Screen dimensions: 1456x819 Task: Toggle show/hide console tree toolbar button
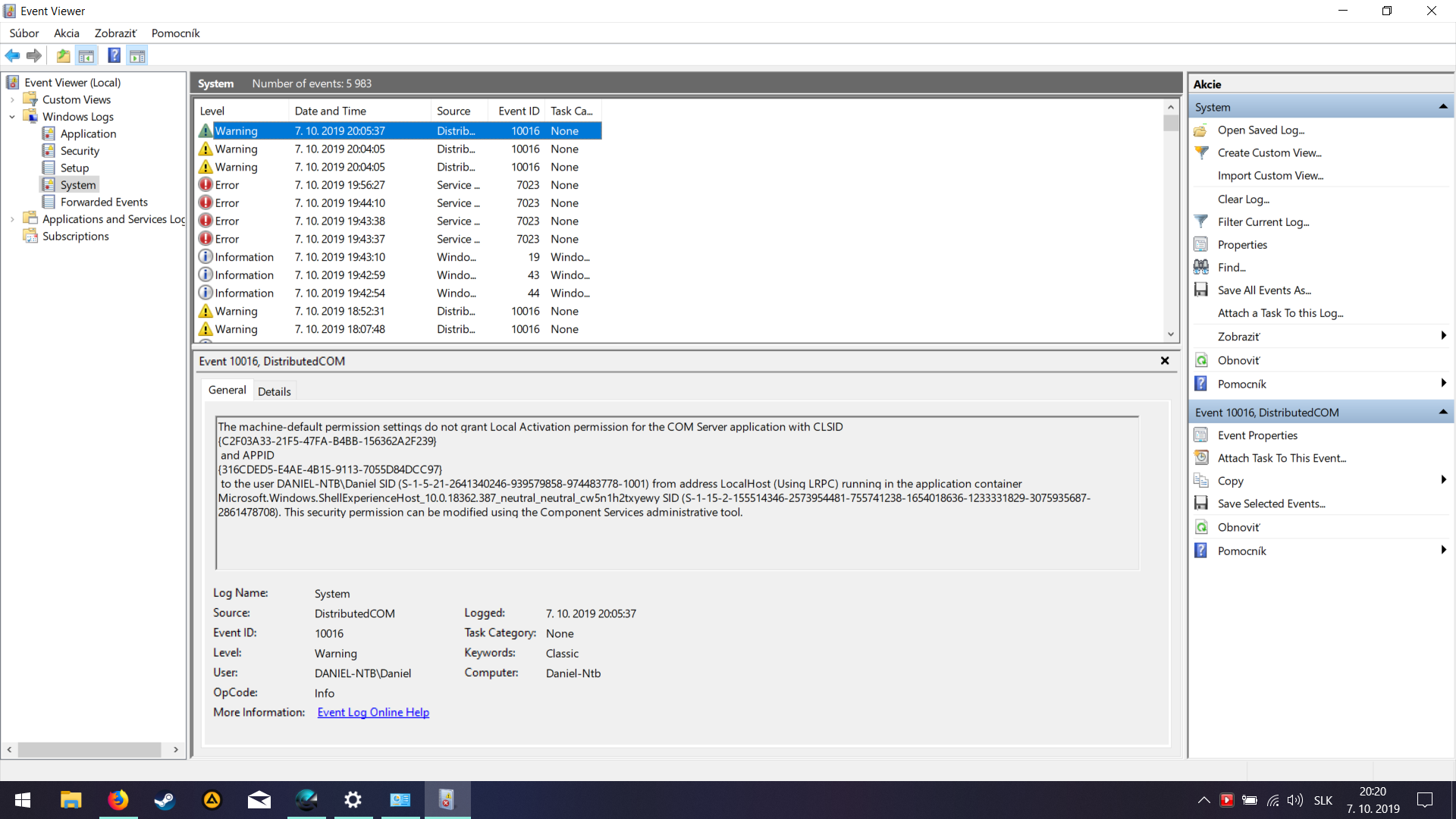pyautogui.click(x=86, y=55)
